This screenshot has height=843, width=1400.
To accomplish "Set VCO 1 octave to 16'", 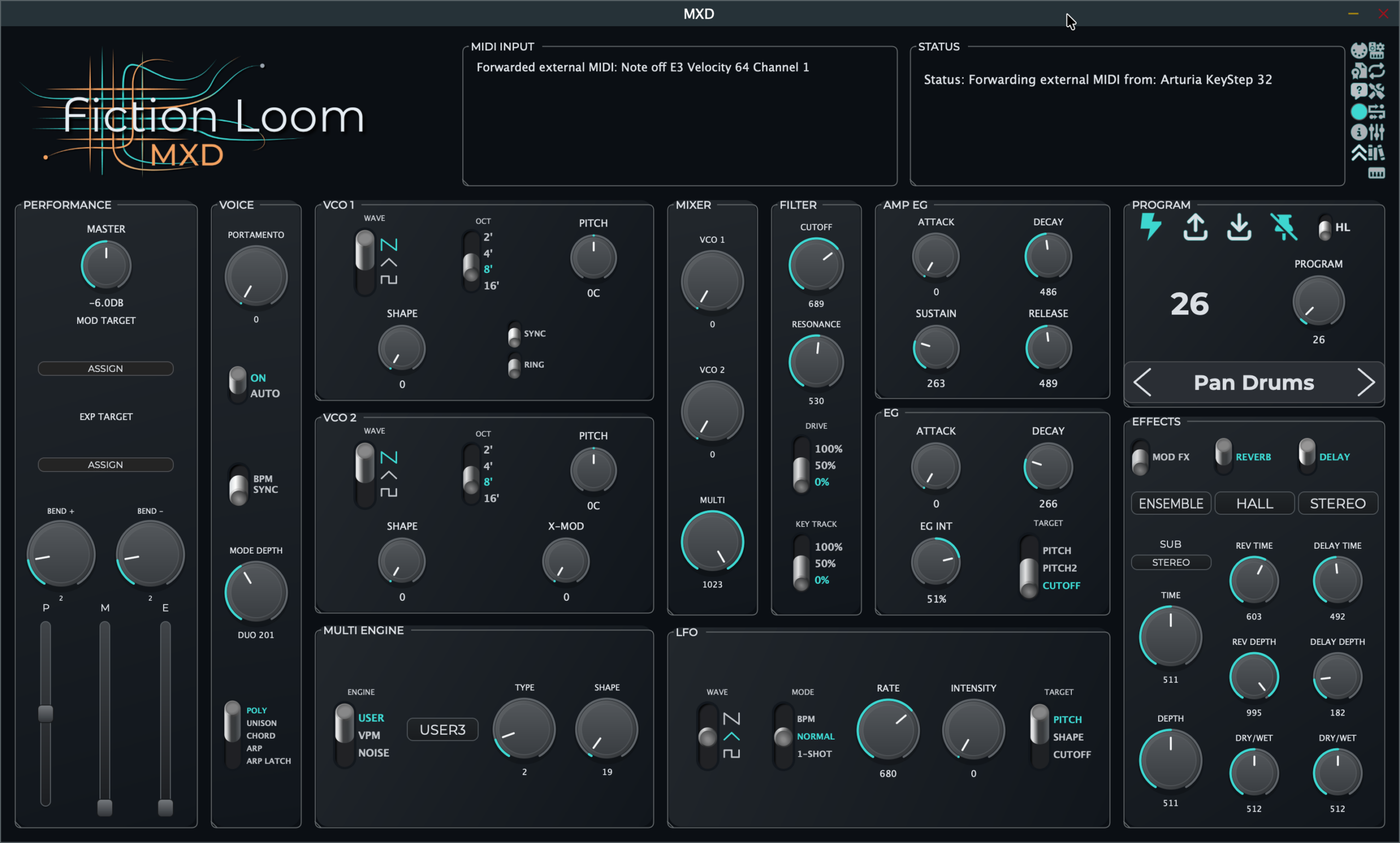I will pos(491,286).
